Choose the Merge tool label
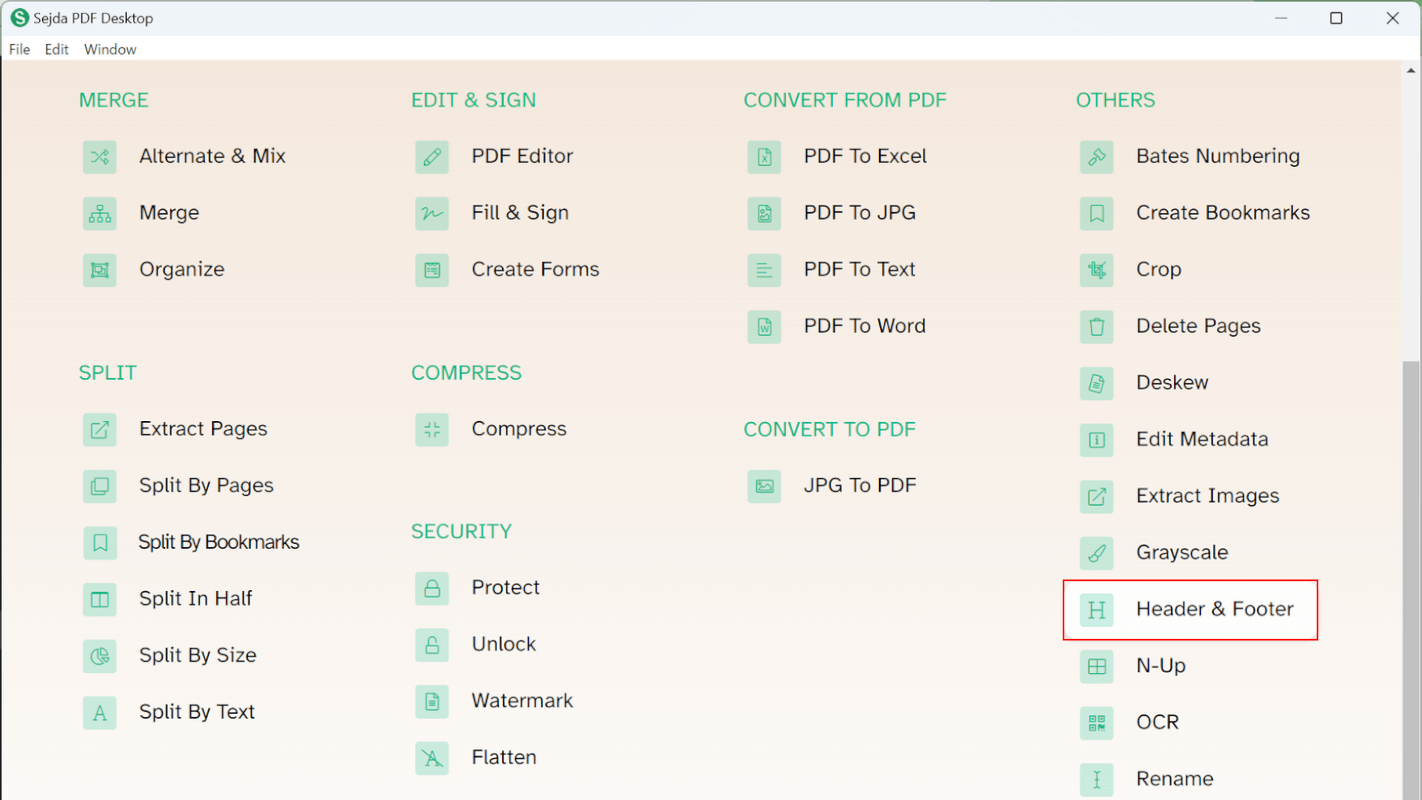The image size is (1422, 800). point(169,213)
